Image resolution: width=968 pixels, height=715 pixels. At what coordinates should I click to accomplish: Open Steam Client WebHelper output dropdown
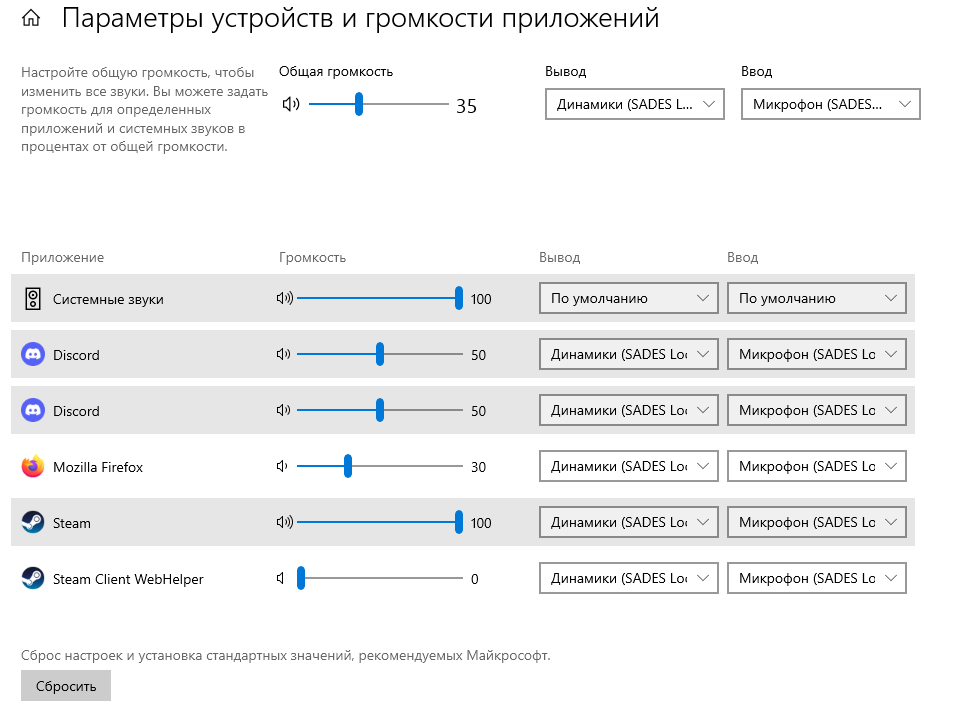click(x=628, y=578)
